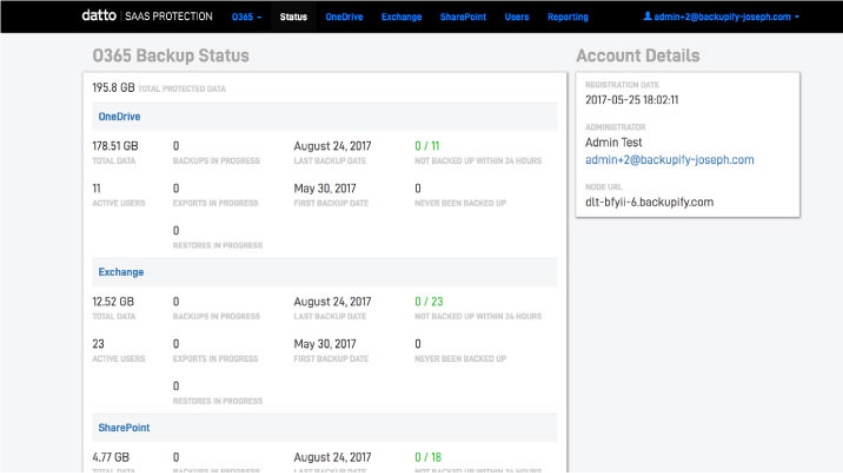Click the 0 / 23 Exchange not-backed-up count
843x473 pixels.
pyautogui.click(x=429, y=302)
